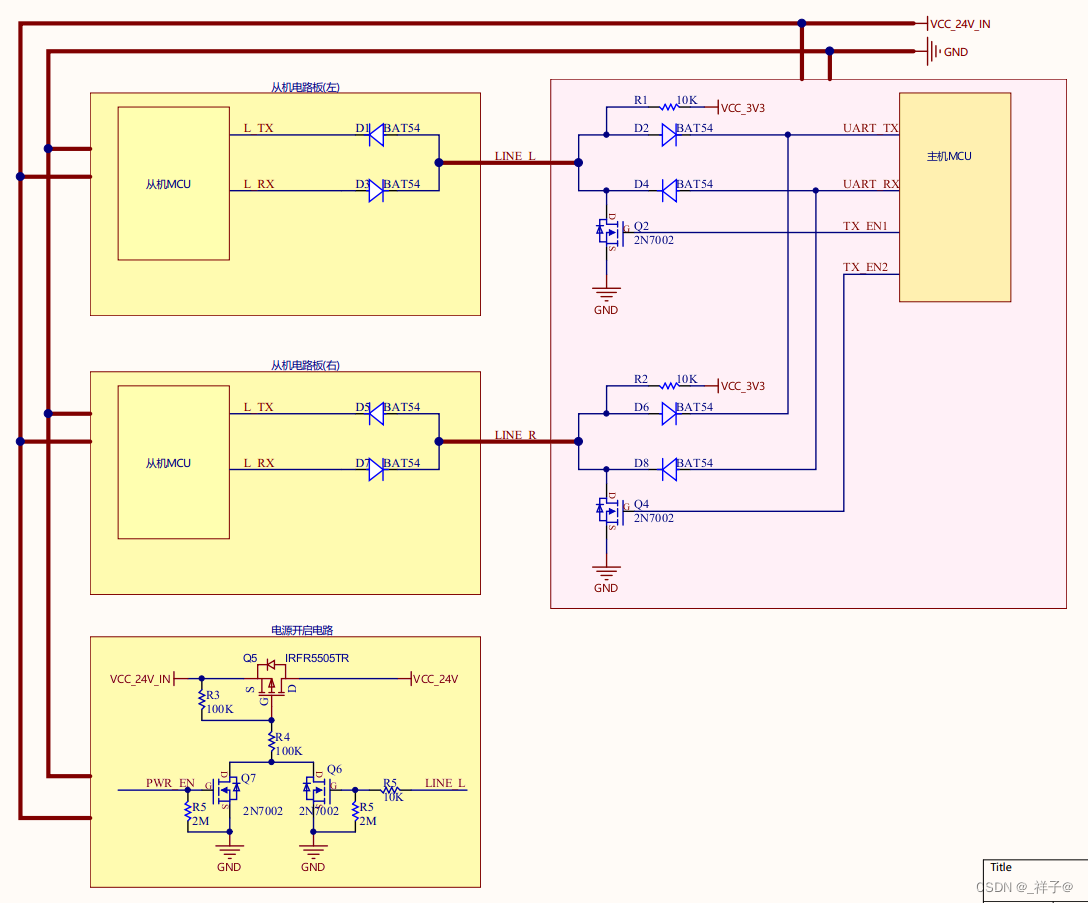Select diode D7 symbol in right slave board
This screenshot has height=903, width=1088.
[x=376, y=470]
